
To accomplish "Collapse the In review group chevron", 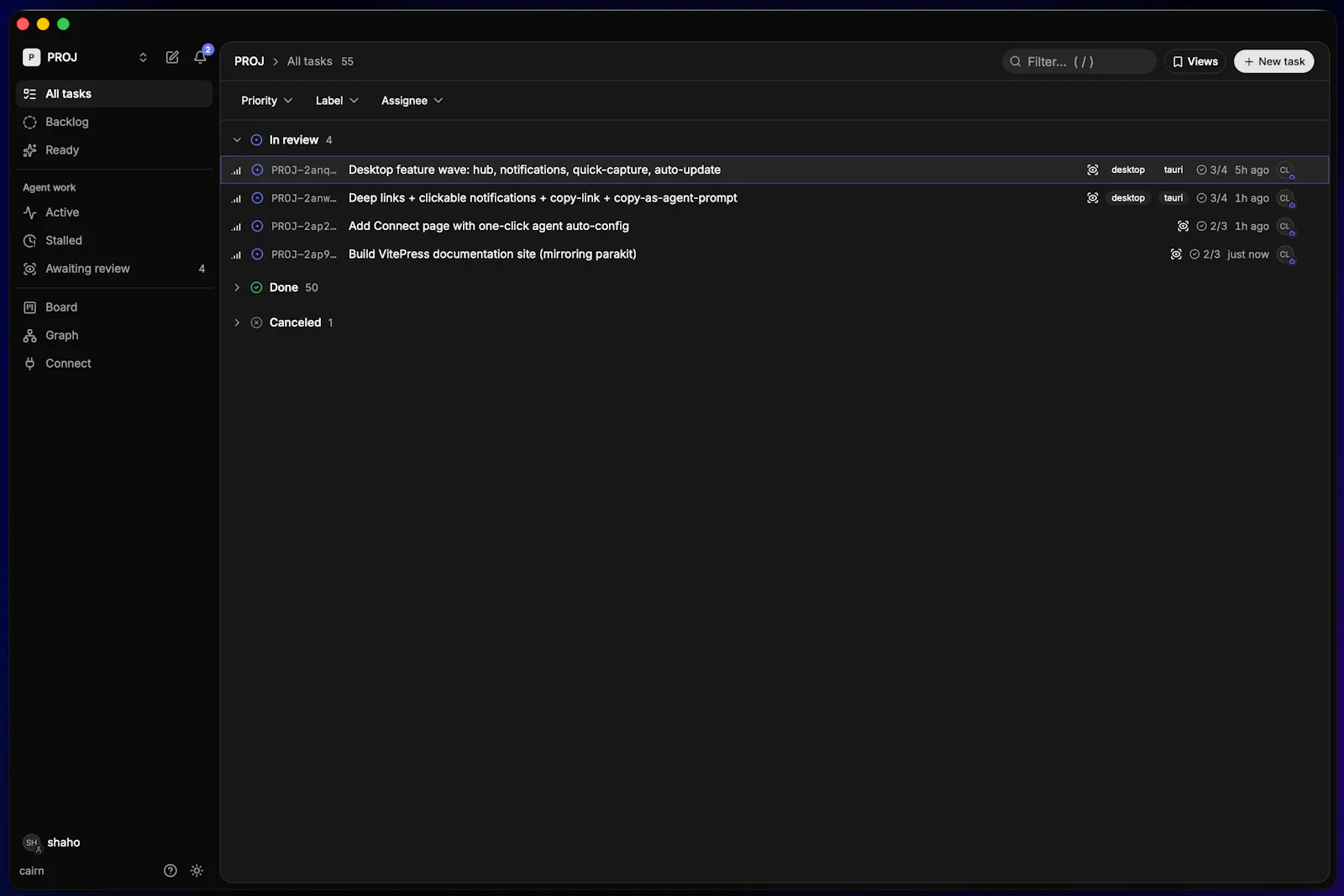I will [237, 140].
